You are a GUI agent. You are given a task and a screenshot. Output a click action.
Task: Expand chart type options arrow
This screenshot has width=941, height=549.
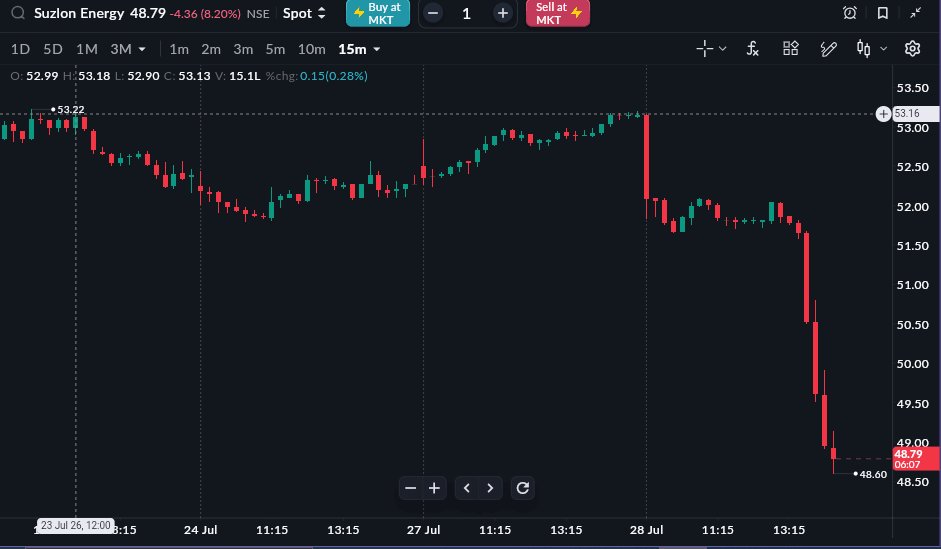(x=883, y=49)
